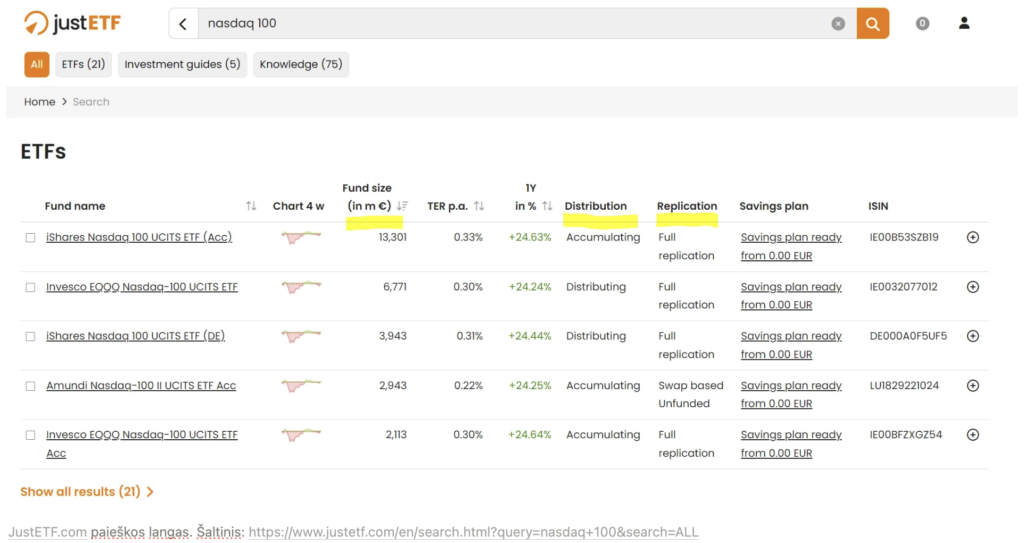
Task: Tick checkbox for iShares Nasdaq 100 UCITS ETF (Acc)
Action: coord(30,238)
